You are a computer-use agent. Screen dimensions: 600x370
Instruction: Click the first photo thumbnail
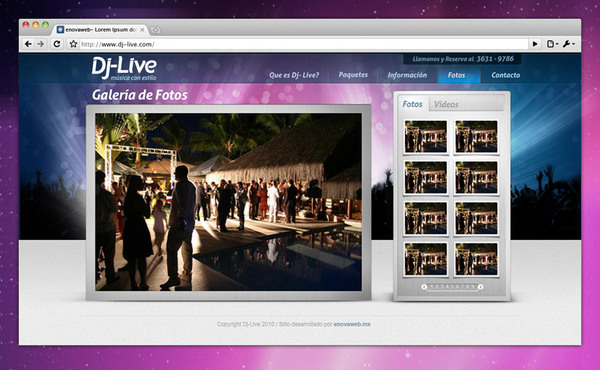point(426,137)
